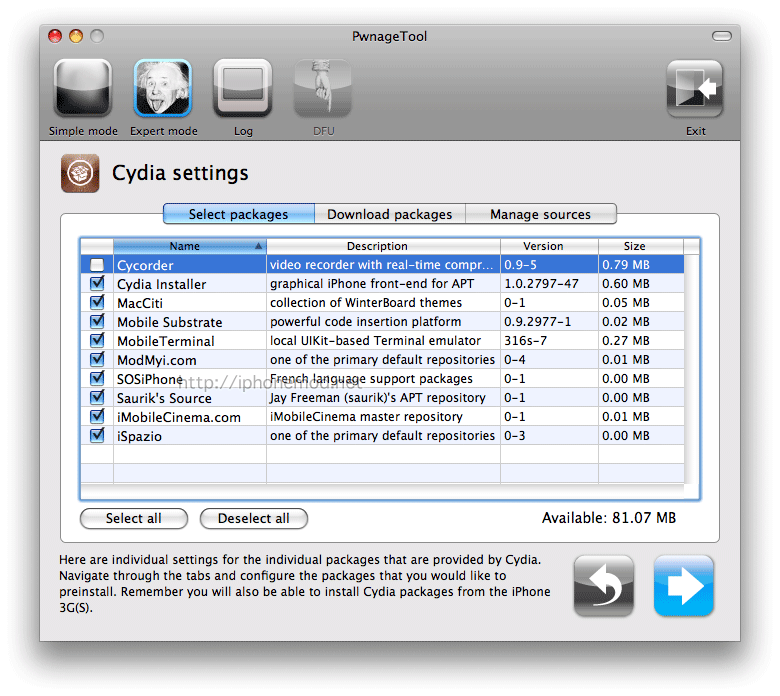Click 'local UIKit-based Terminal emulator' description
Screen dimensions: 780x696
point(375,340)
